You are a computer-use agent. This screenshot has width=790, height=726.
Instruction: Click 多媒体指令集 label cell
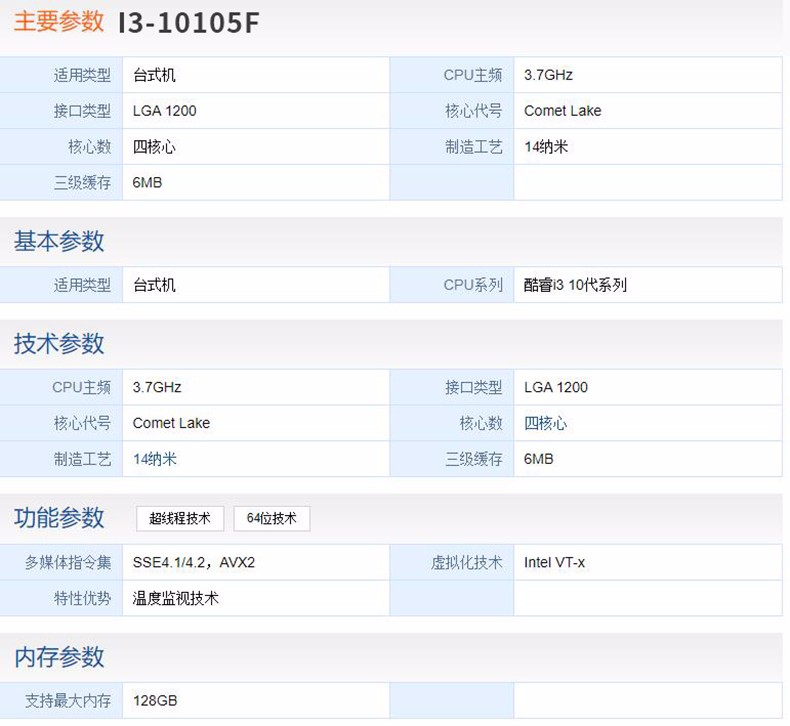click(61, 562)
